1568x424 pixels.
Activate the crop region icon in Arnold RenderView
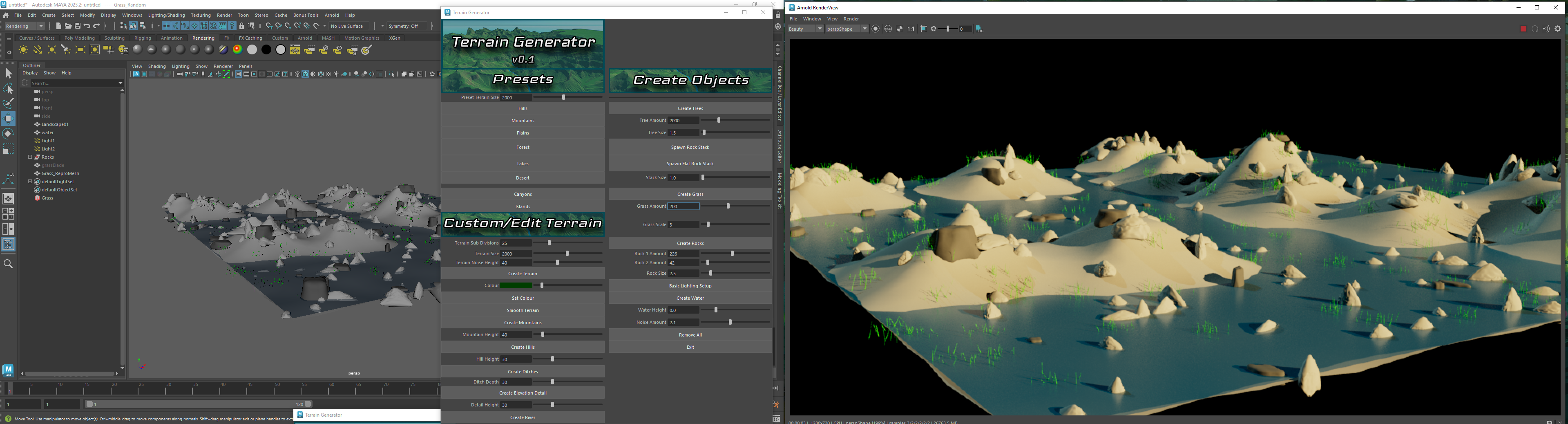click(923, 29)
